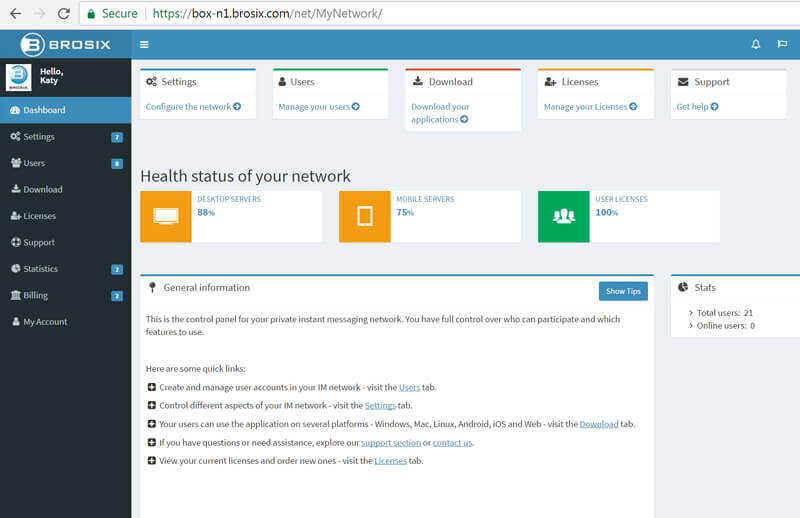The height and width of the screenshot is (518, 800).
Task: Click the Users card person icon
Action: tap(282, 82)
